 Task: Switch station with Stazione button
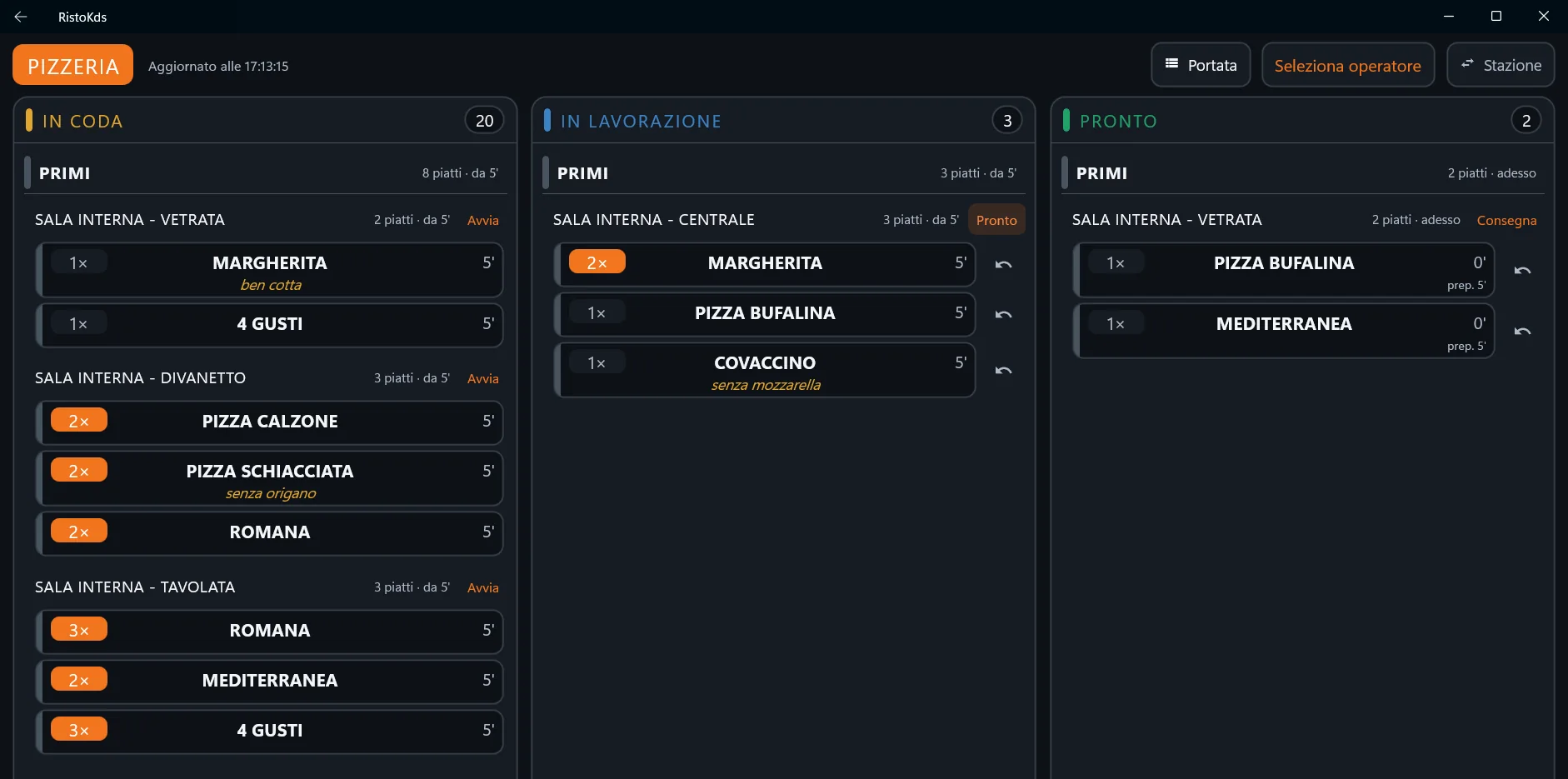pos(1500,65)
